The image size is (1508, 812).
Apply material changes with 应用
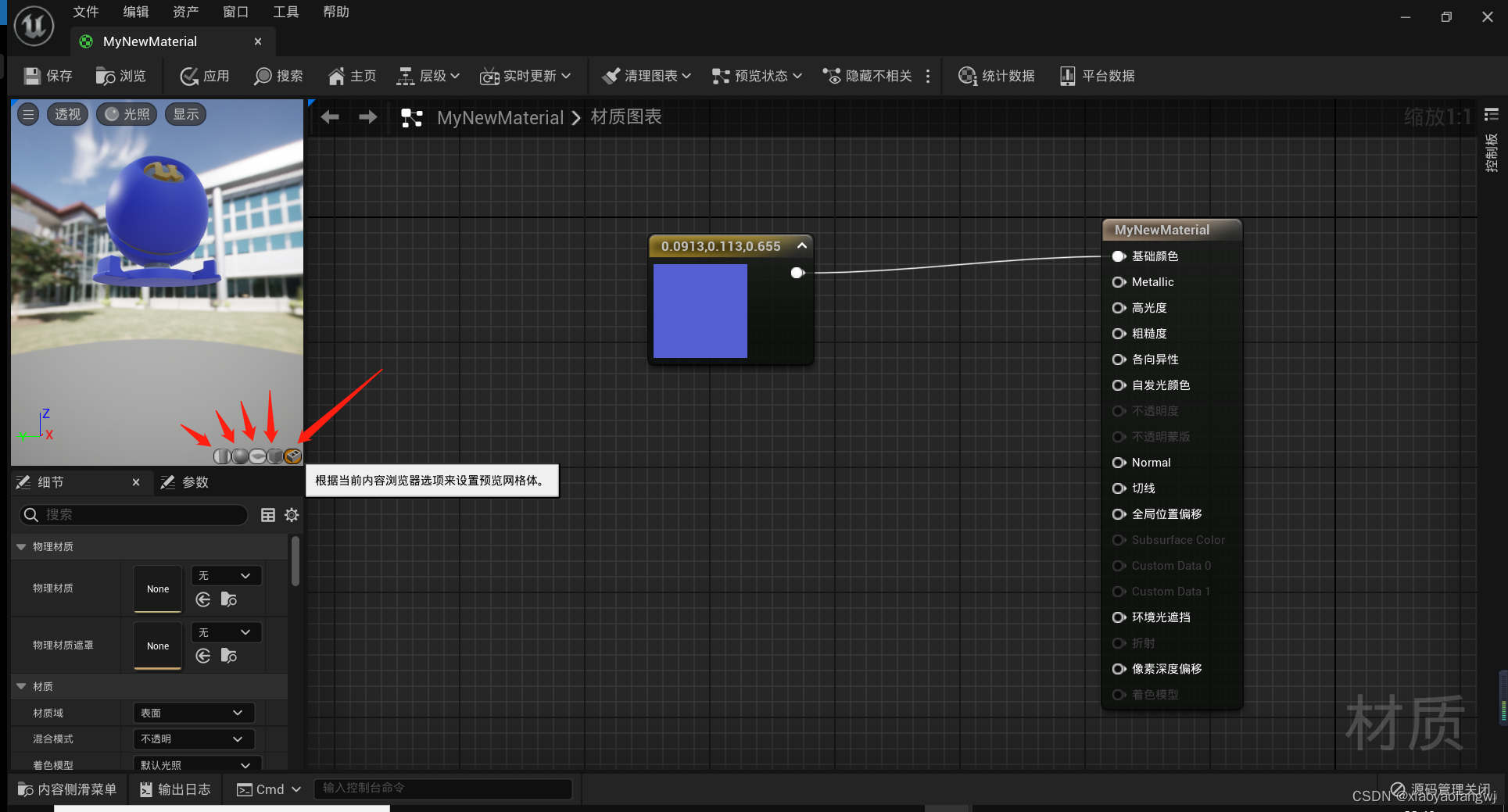point(205,76)
